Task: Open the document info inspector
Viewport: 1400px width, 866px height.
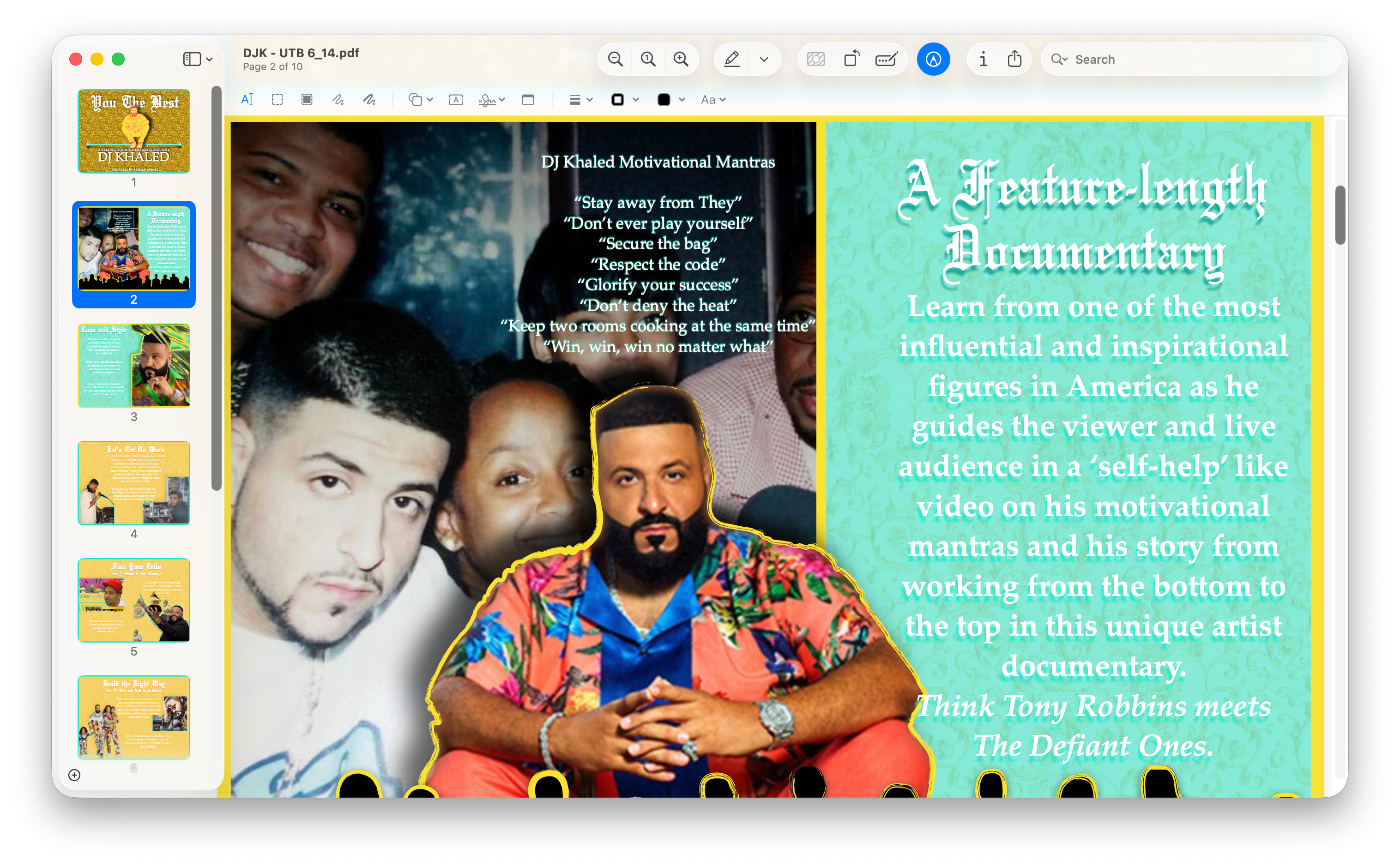Action: pyautogui.click(x=983, y=59)
